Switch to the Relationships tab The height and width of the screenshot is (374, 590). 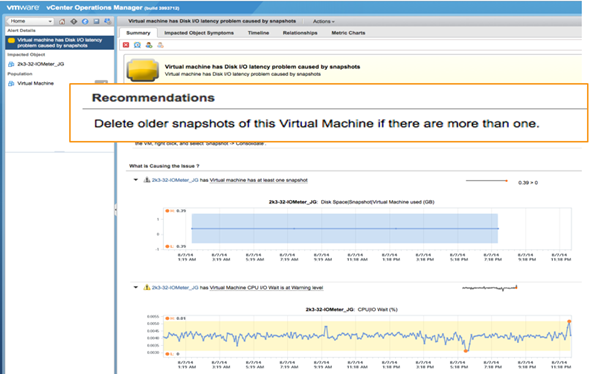(300, 33)
